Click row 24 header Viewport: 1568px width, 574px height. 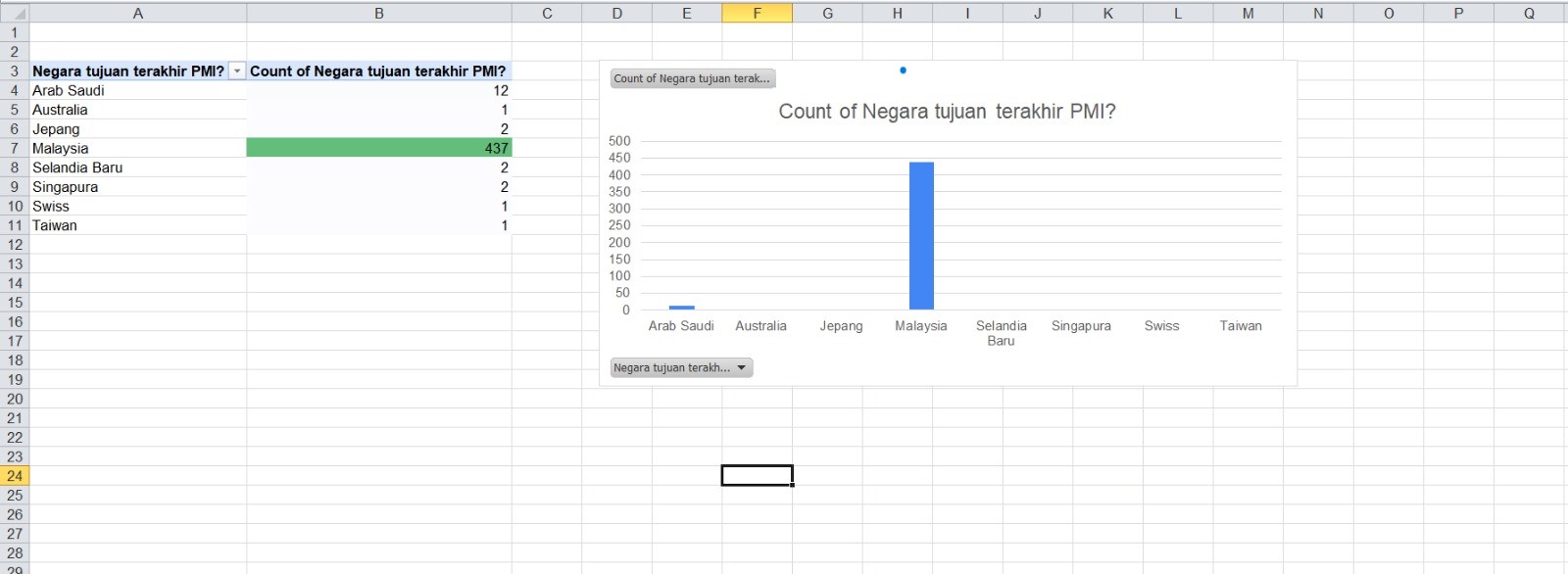pos(15,476)
